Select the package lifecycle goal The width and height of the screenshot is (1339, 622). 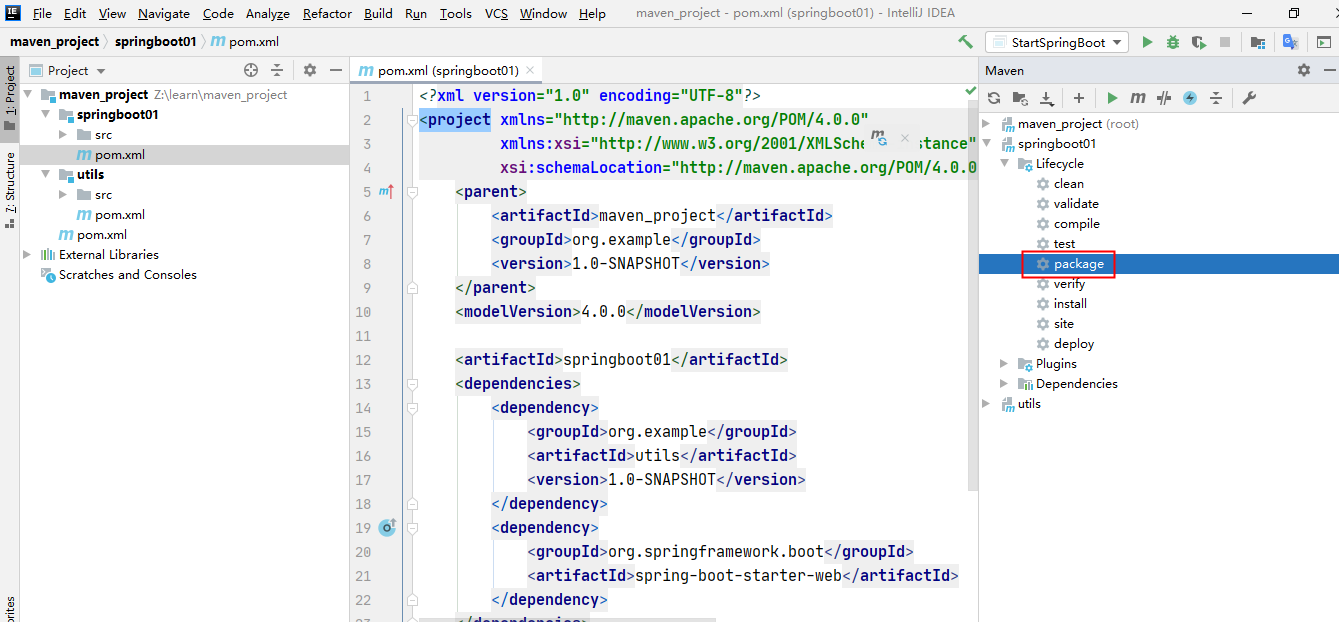[x=1079, y=264]
